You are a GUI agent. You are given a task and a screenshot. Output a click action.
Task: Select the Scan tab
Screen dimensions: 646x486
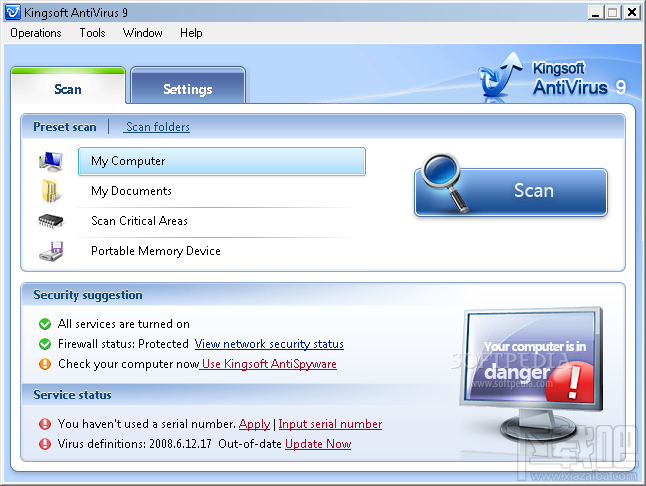[68, 86]
